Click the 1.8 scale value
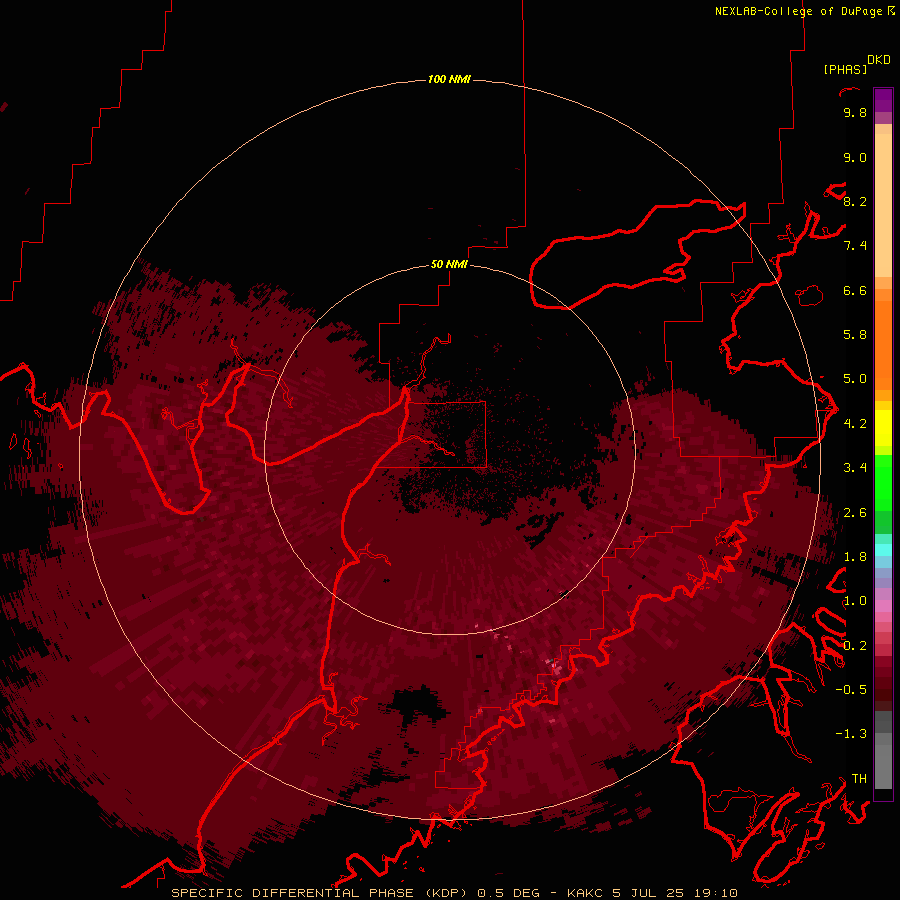The image size is (900, 900). tap(855, 557)
